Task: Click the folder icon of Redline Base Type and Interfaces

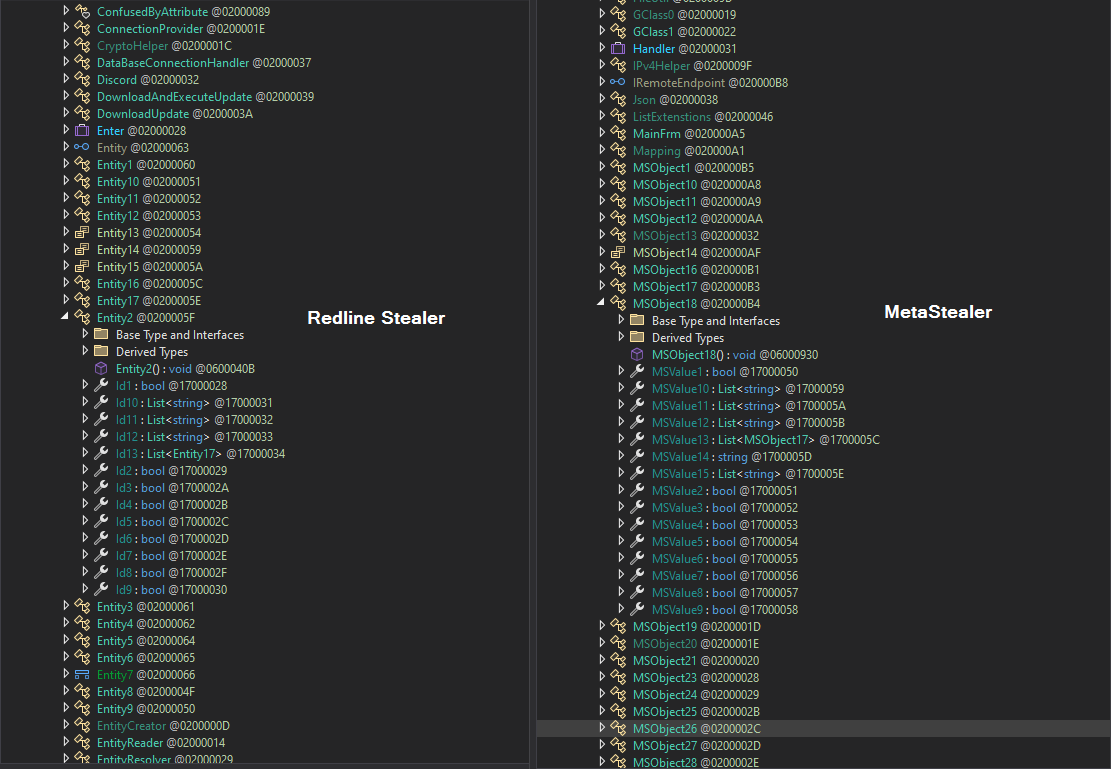Action: click(x=101, y=335)
